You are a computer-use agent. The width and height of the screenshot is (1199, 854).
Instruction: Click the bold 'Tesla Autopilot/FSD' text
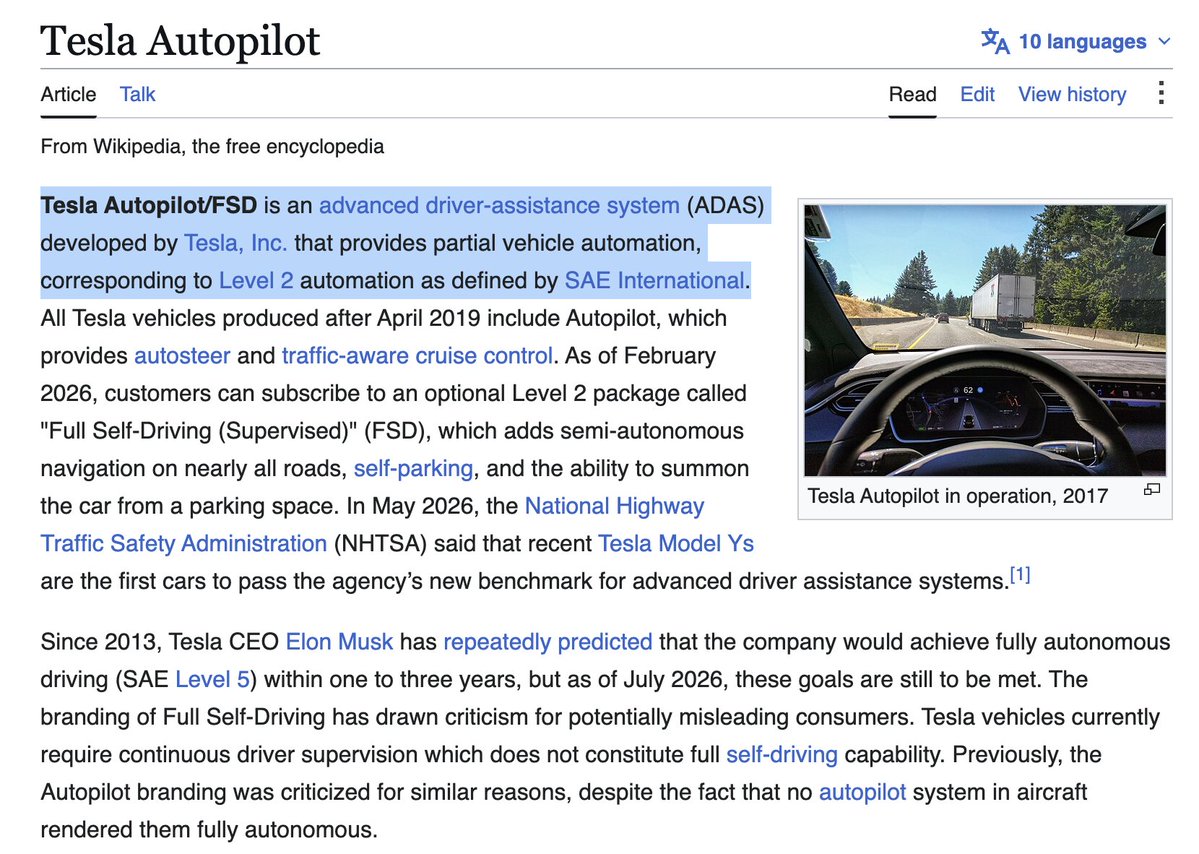pyautogui.click(x=149, y=205)
